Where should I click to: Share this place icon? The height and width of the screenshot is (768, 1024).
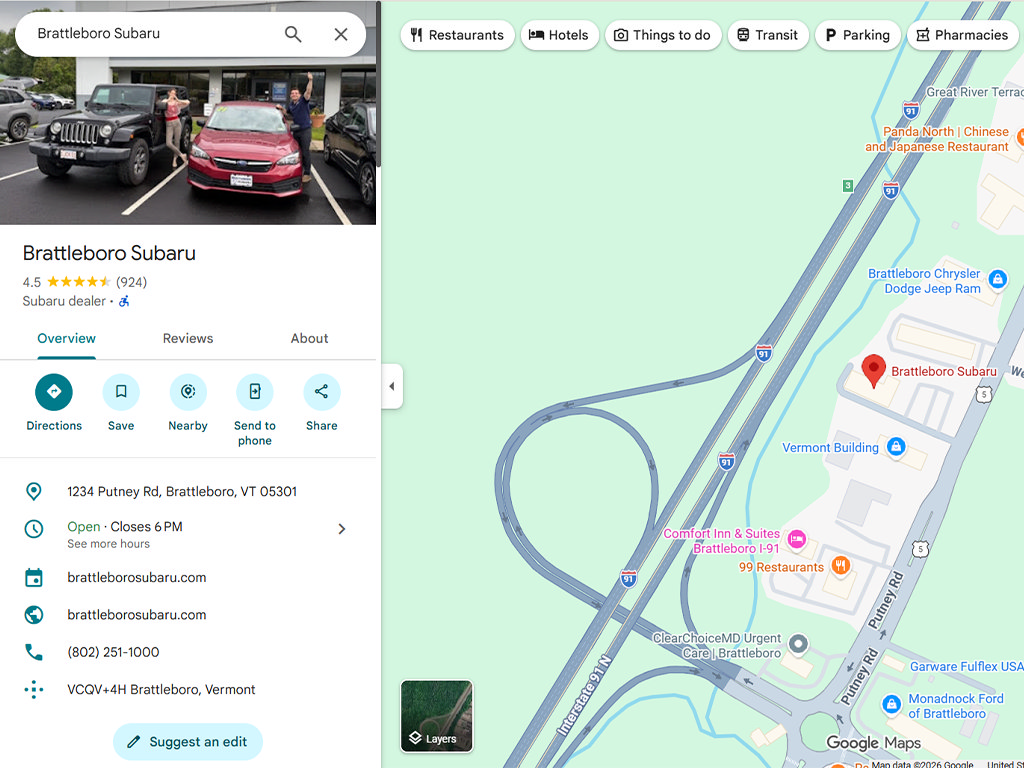point(321,392)
